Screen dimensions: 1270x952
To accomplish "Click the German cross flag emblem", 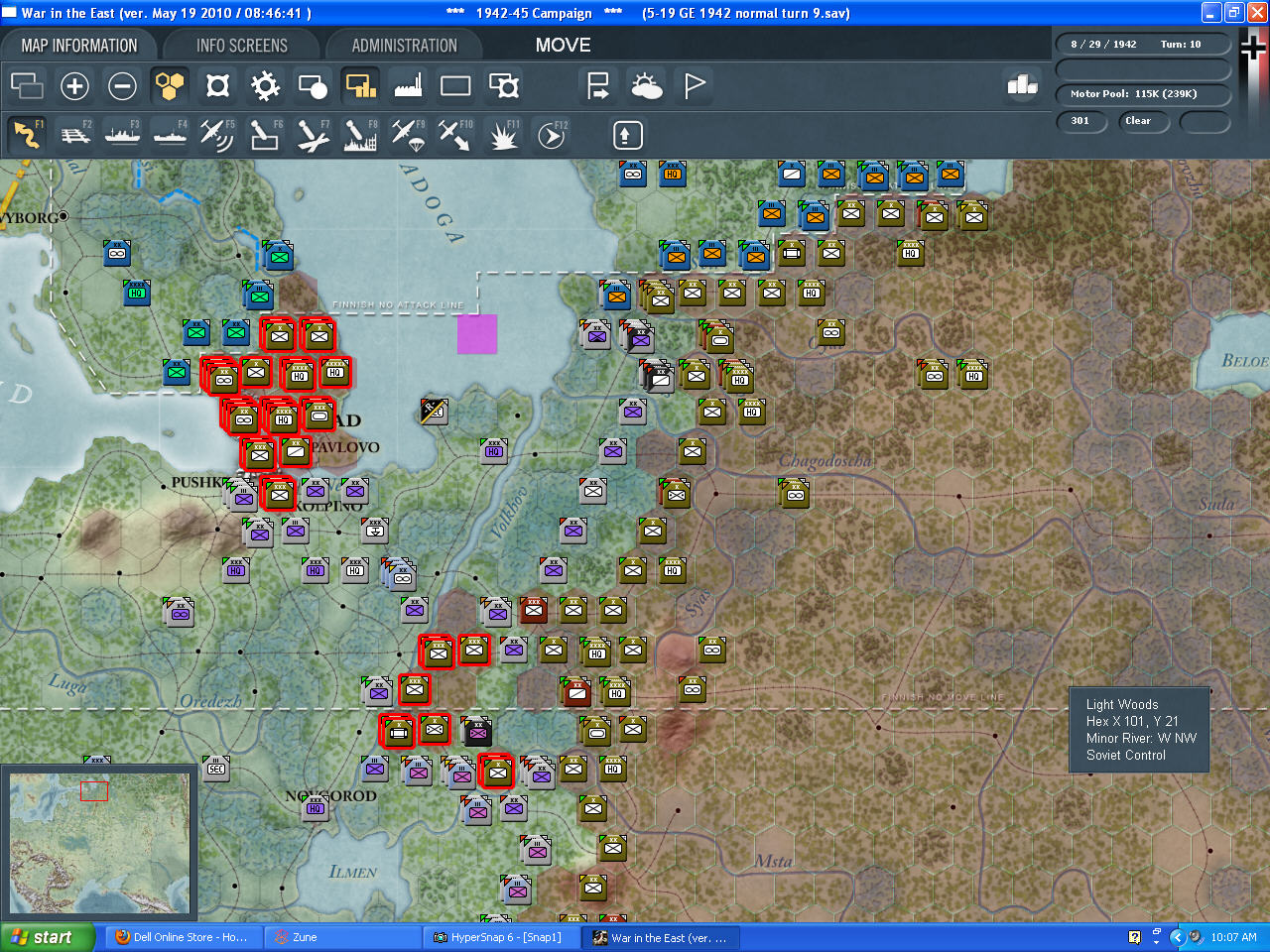I will (x=1254, y=47).
